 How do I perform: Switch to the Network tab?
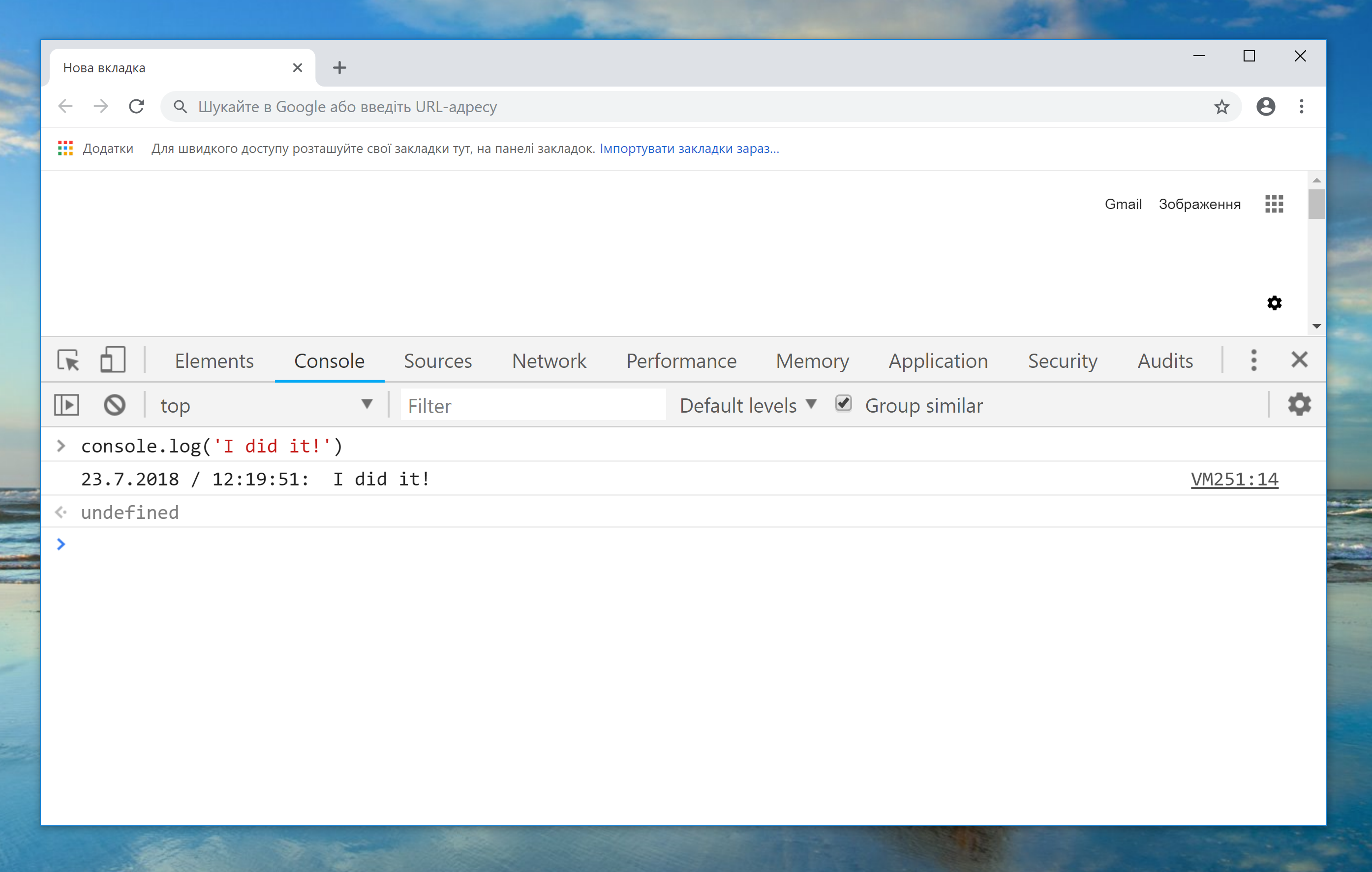(x=549, y=361)
